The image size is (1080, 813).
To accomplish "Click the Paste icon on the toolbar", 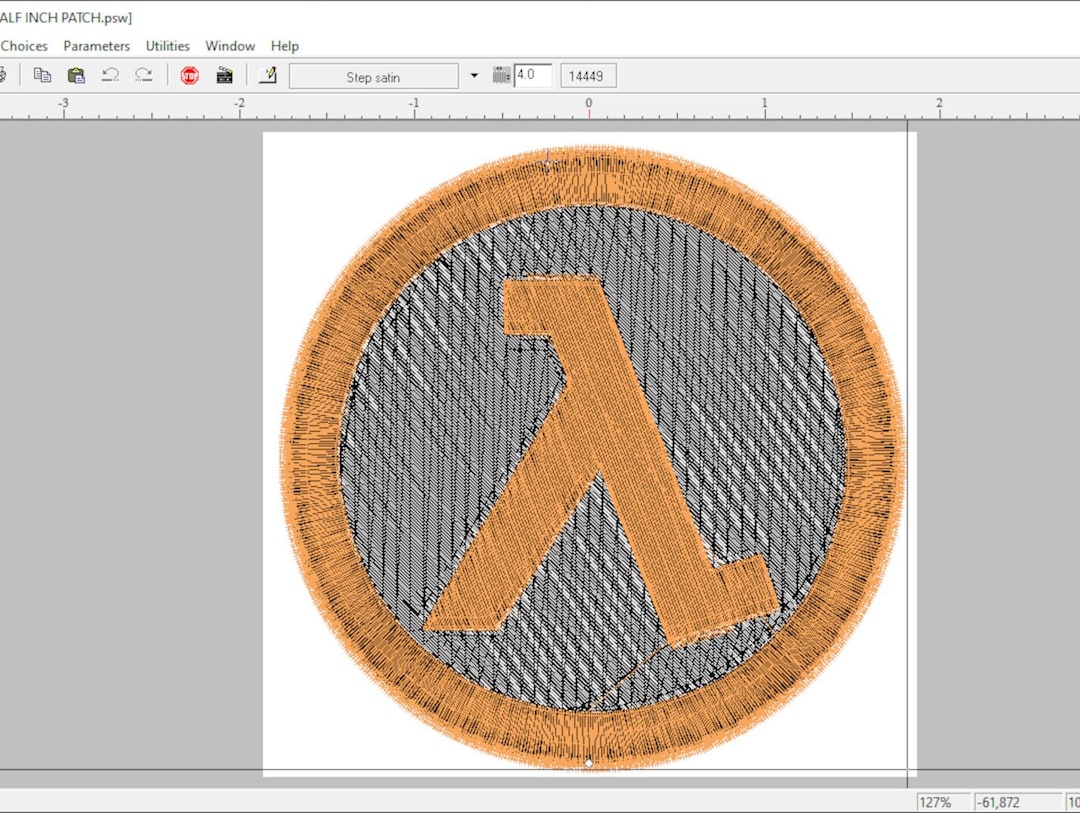I will click(x=75, y=75).
